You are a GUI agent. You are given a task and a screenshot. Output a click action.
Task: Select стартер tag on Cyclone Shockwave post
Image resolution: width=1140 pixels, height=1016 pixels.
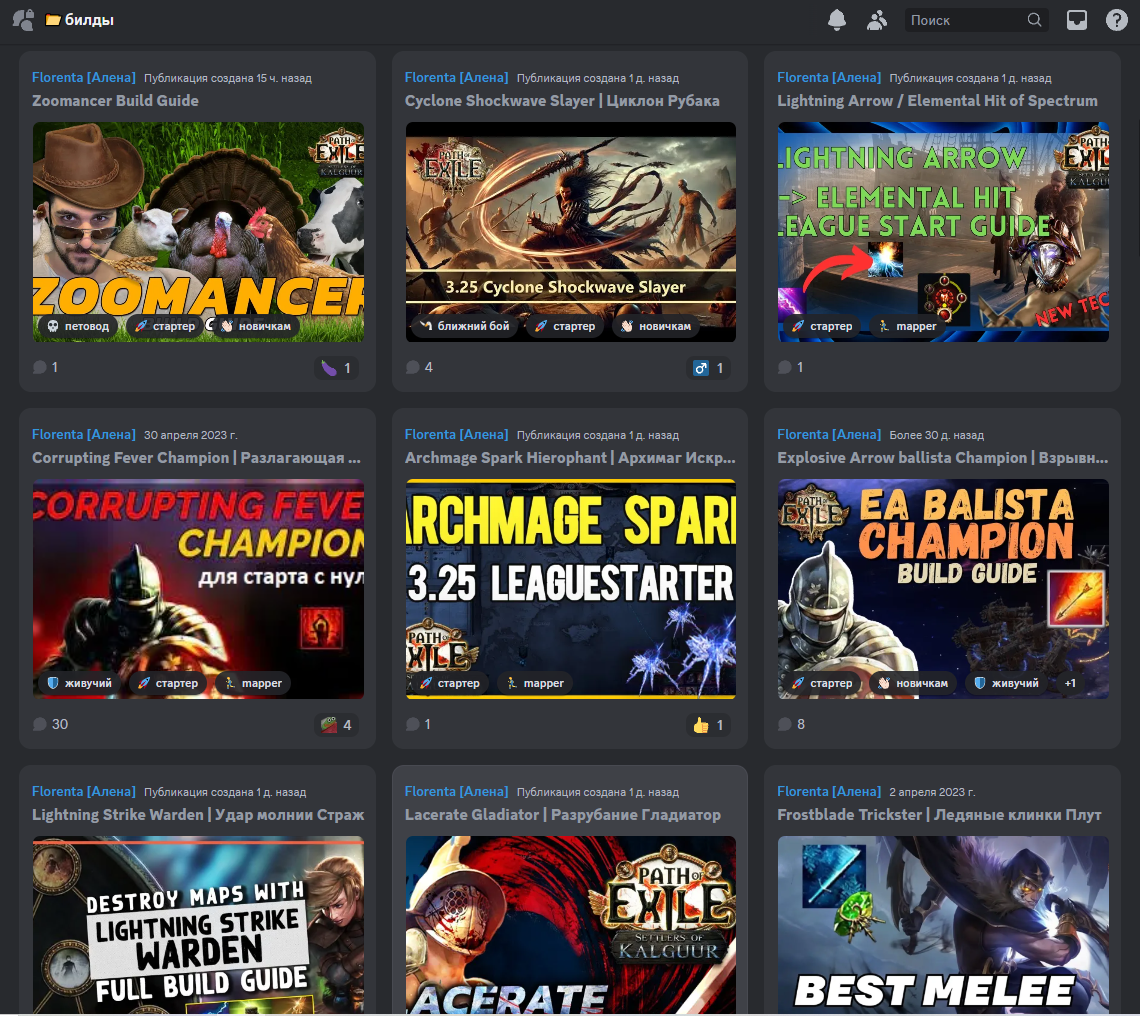click(565, 326)
